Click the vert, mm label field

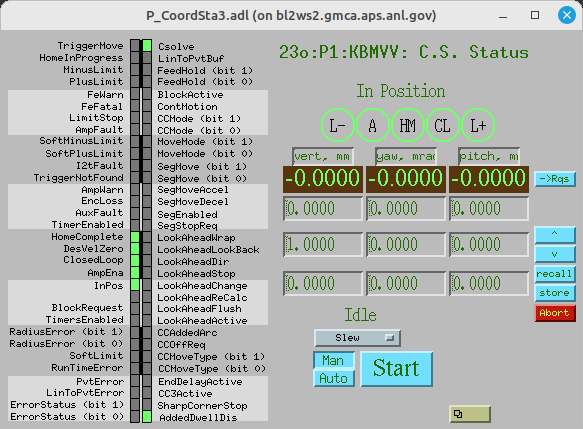tap(322, 156)
